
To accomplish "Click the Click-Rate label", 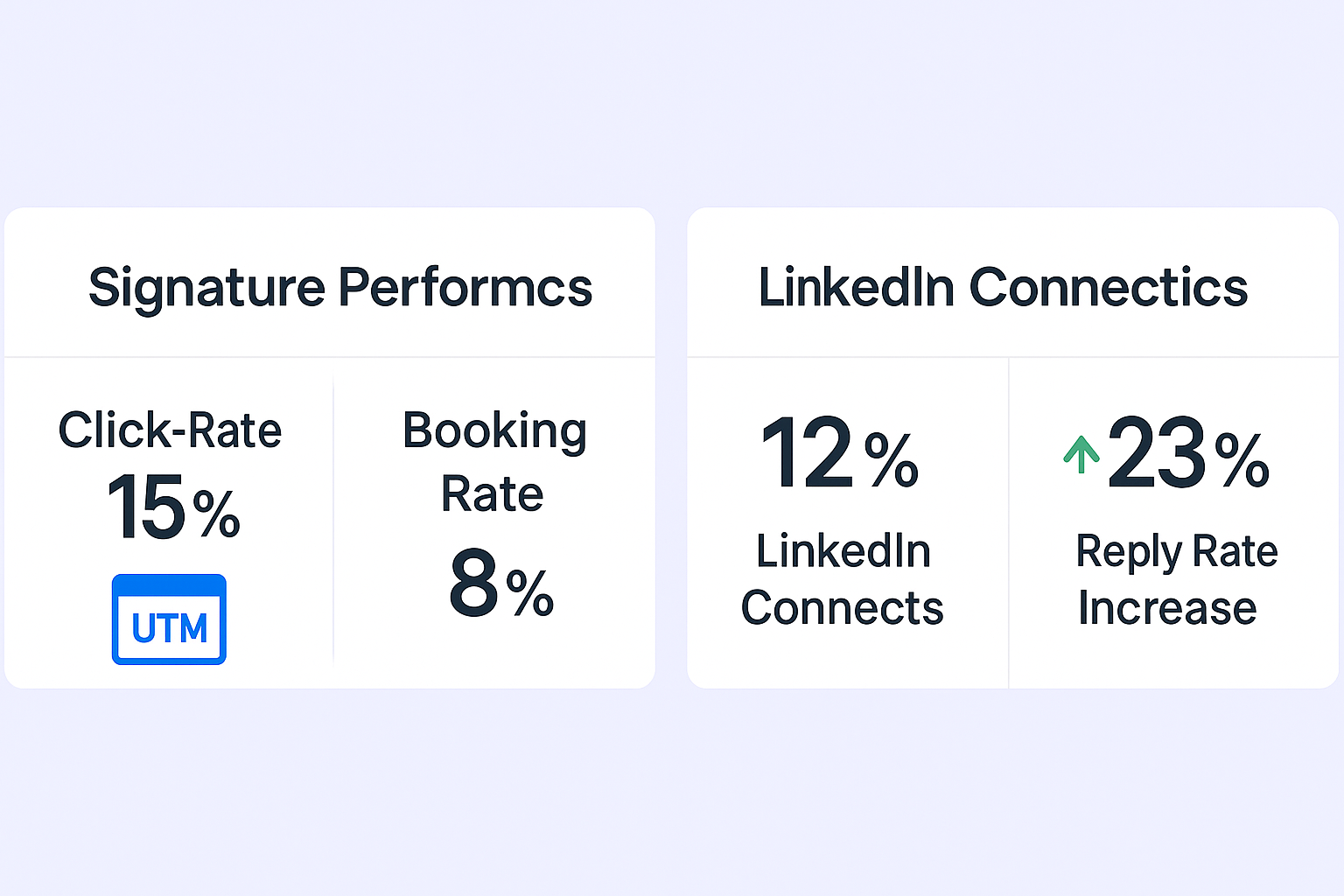I will click(170, 430).
